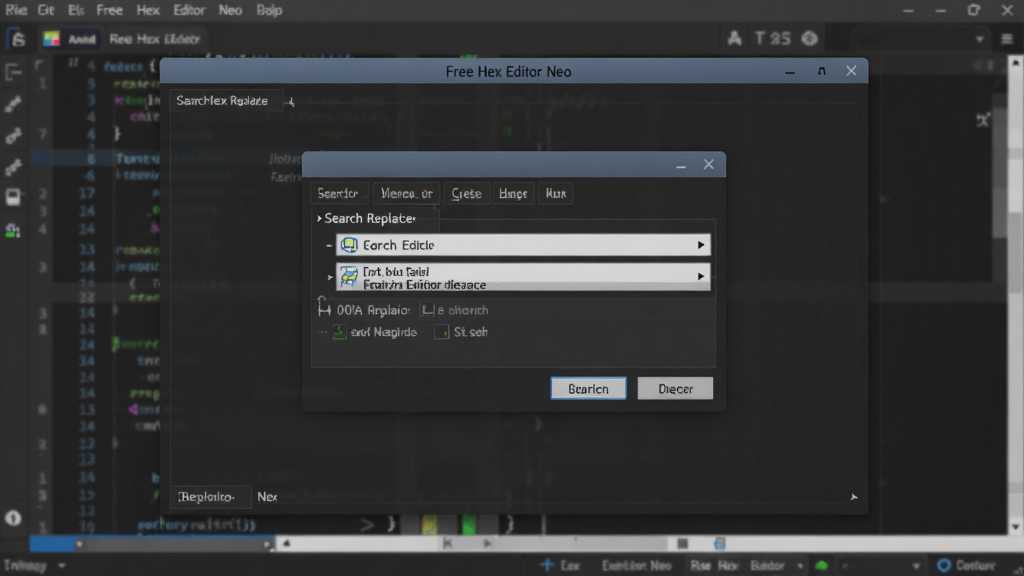Click the blue plus Lox status item
Screen dimensions: 1024x576
coord(560,566)
